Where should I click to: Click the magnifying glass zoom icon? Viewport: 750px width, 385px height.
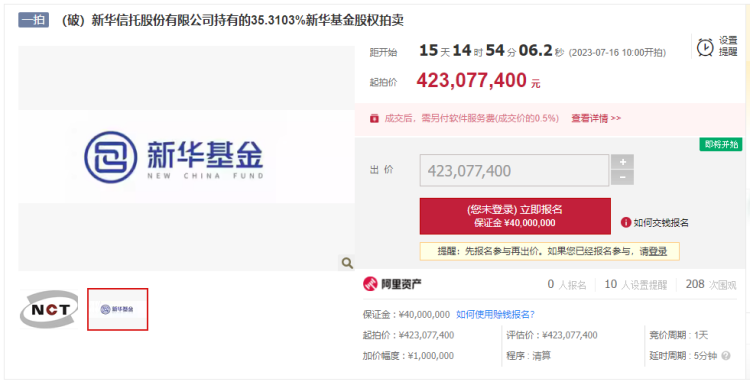[x=347, y=263]
